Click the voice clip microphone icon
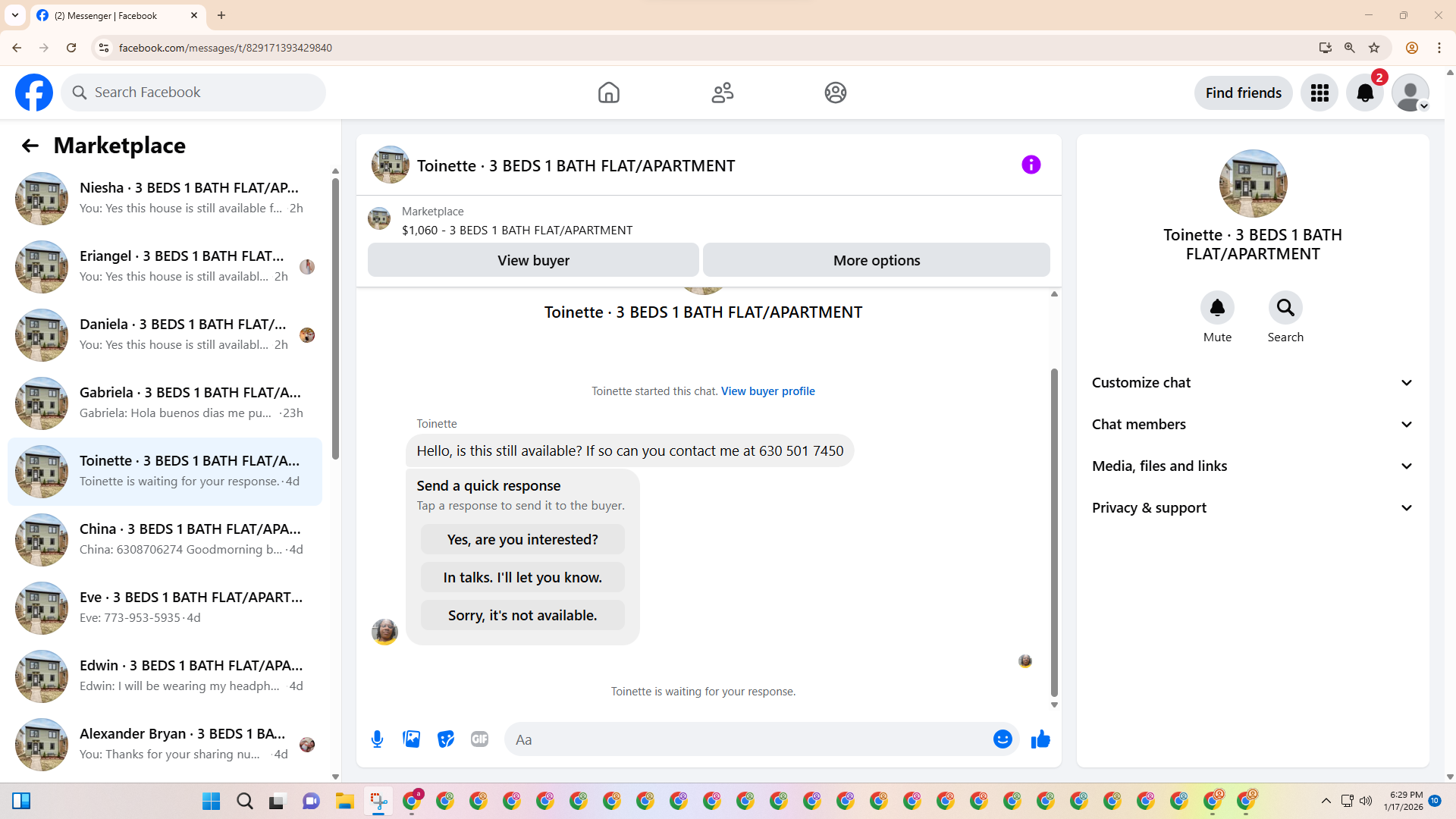 click(377, 739)
